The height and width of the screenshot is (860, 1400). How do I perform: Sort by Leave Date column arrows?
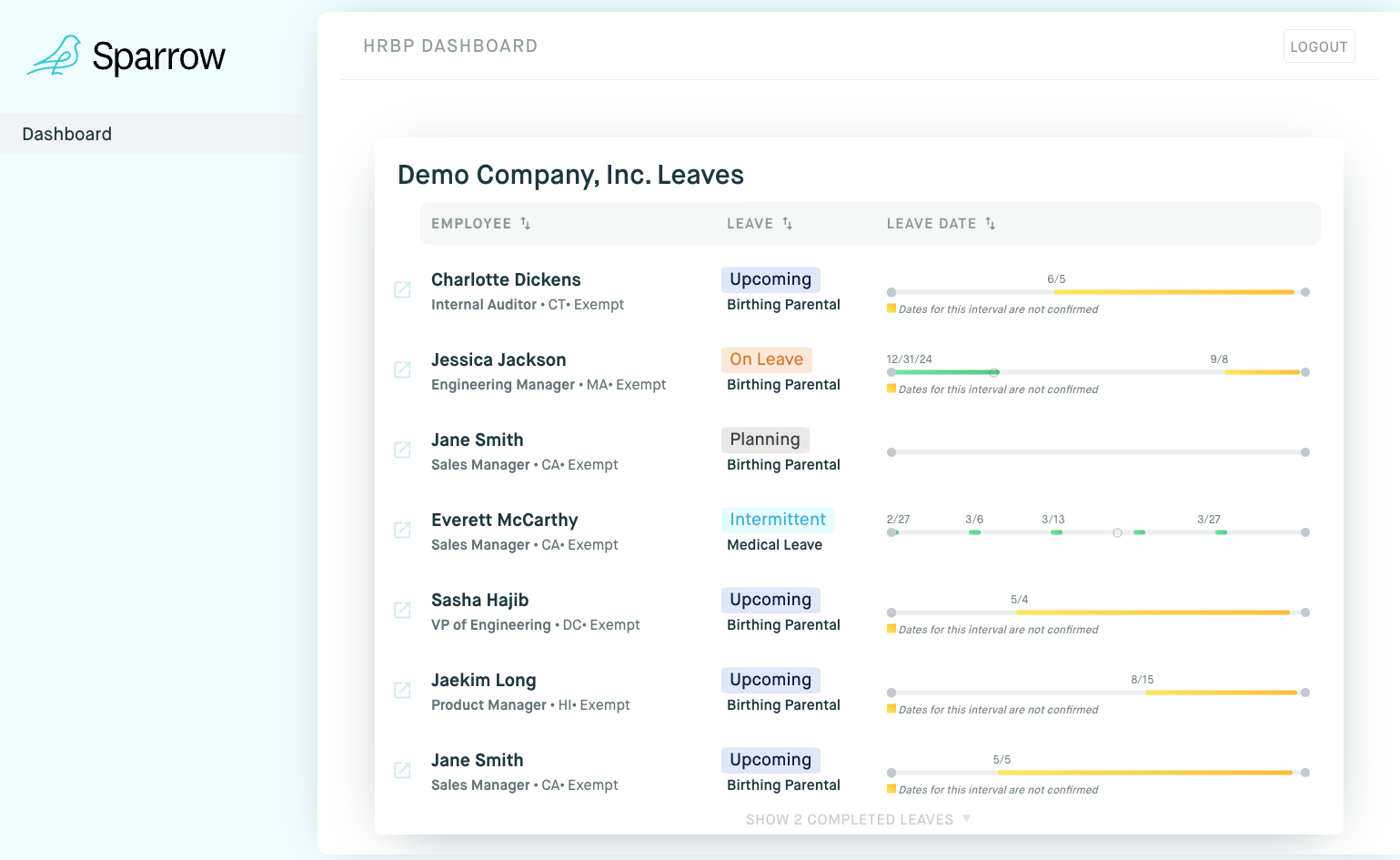coord(991,224)
